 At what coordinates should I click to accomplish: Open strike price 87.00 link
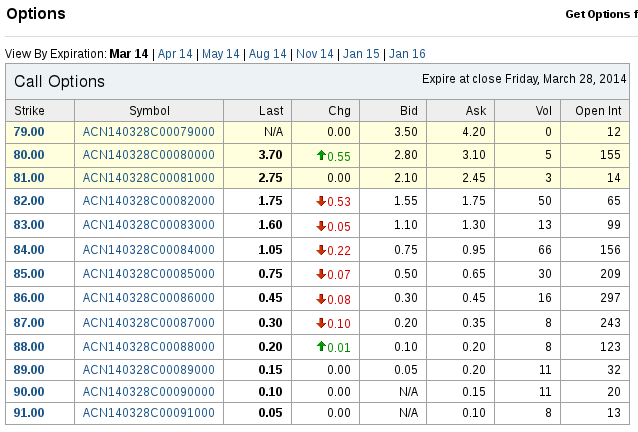coord(29,323)
